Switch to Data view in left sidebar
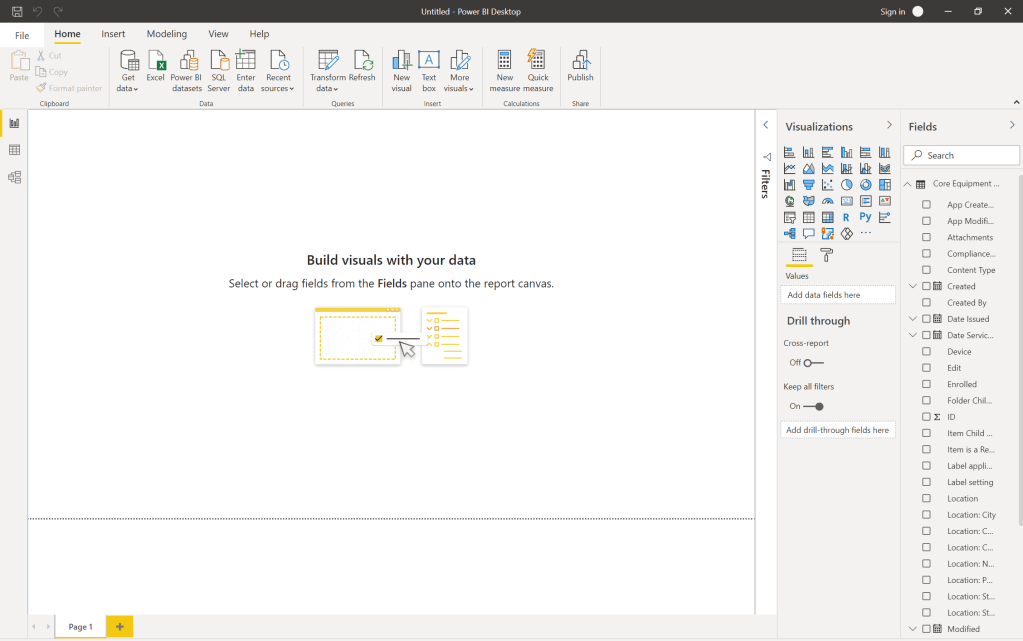Image resolution: width=1023 pixels, height=641 pixels. [x=14, y=150]
